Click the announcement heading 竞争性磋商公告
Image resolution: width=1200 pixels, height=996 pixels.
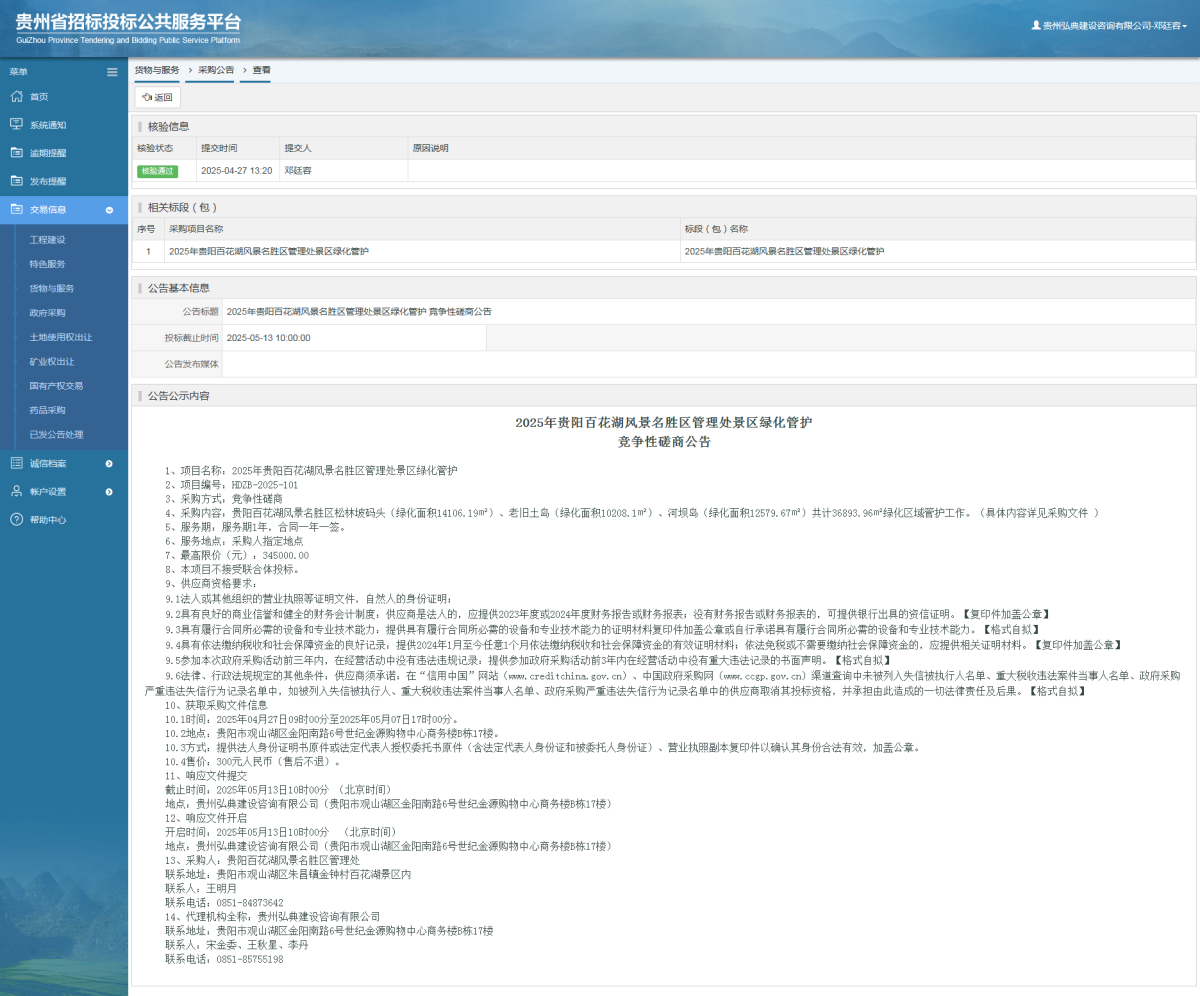coord(664,441)
